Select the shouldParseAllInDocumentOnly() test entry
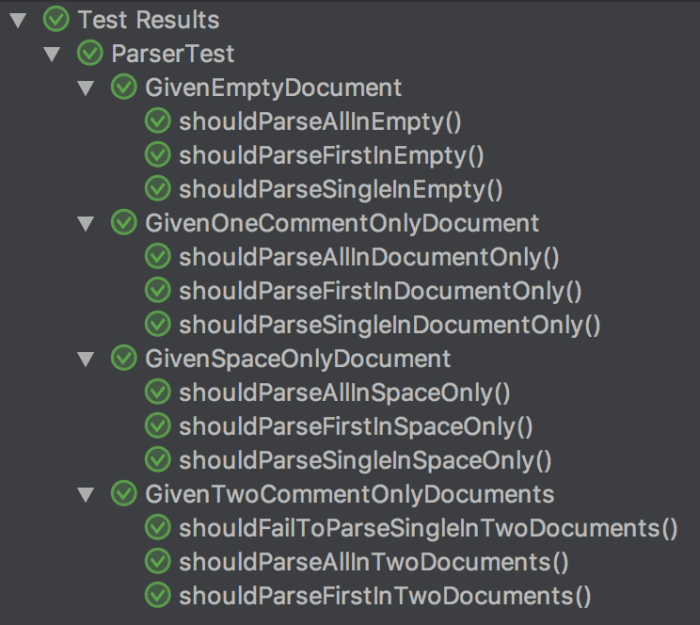 tap(369, 258)
